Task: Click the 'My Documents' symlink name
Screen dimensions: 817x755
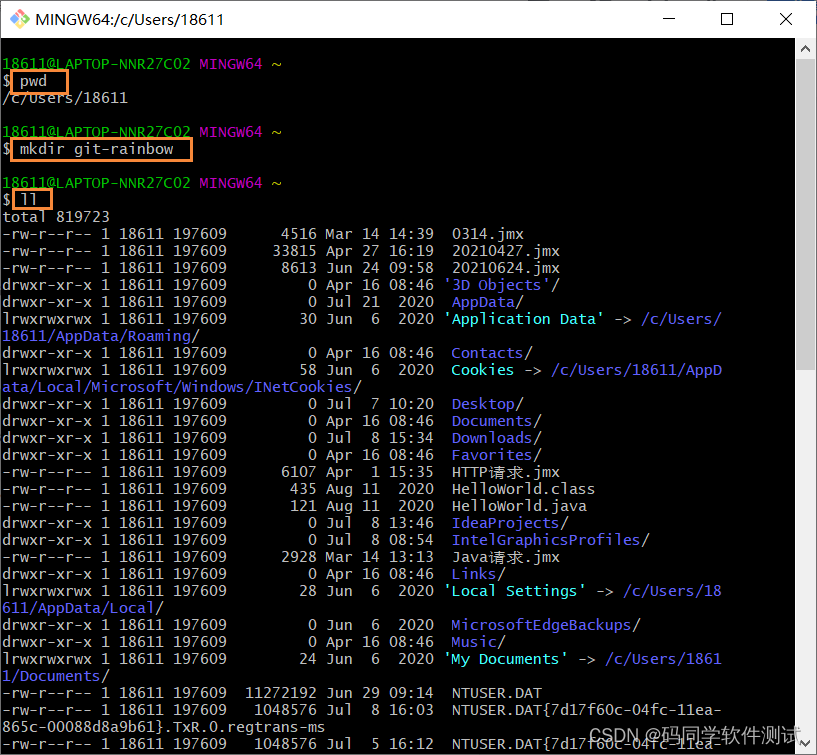Action: (505, 659)
